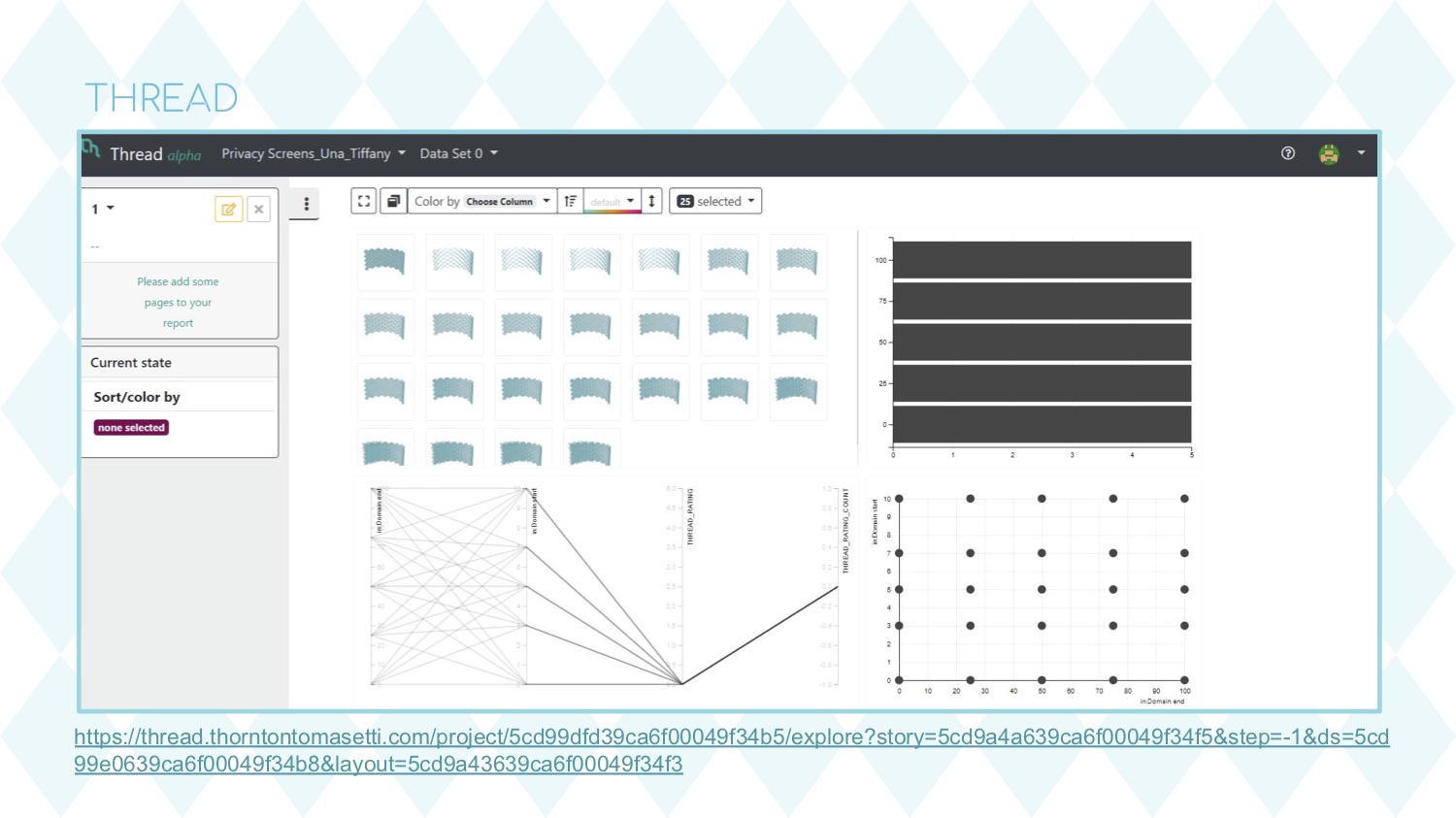The height and width of the screenshot is (818, 1456).
Task: Open the help question mark icon
Action: [x=1288, y=153]
